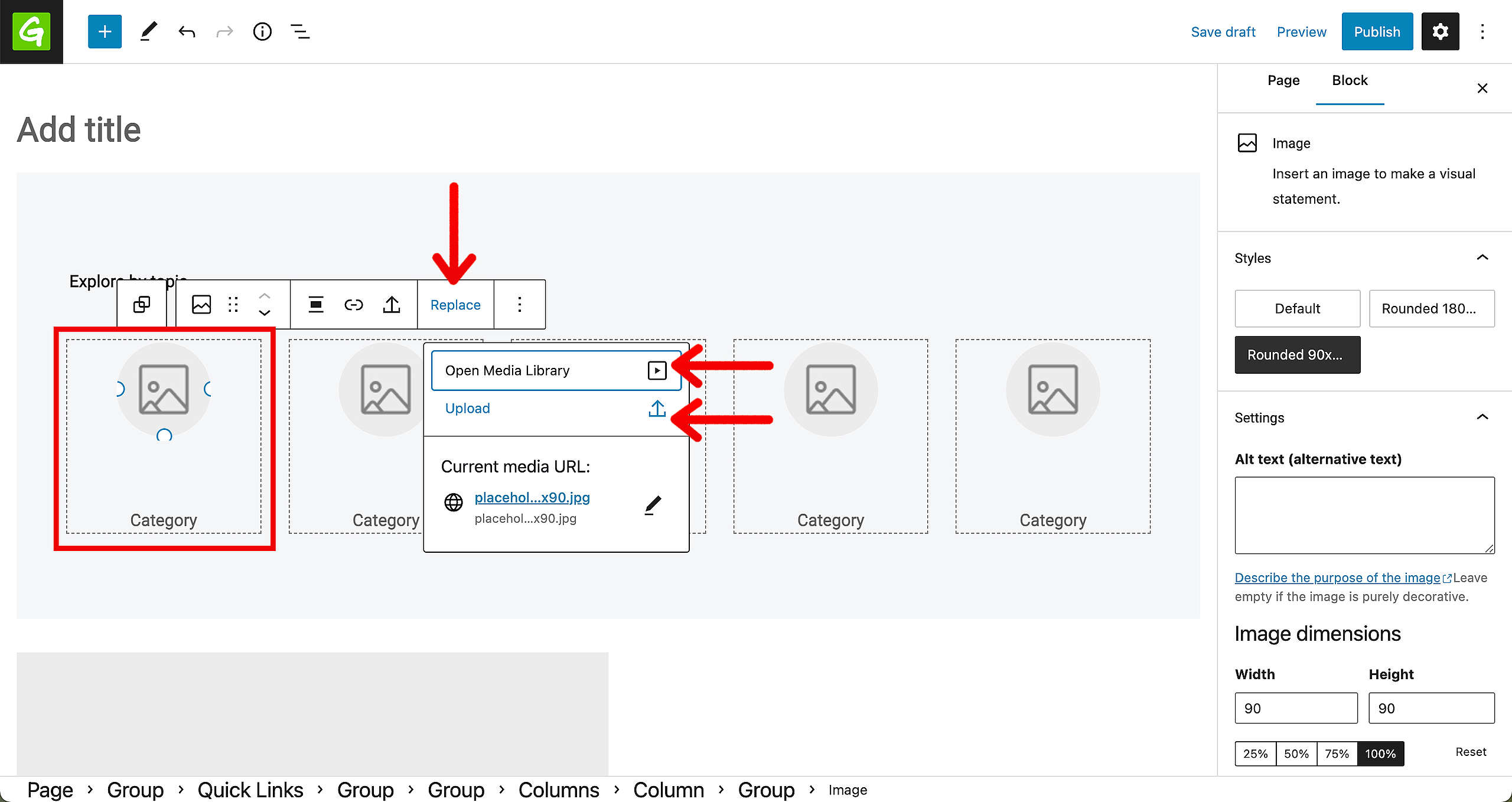Click the fifth Category caption text

pyautogui.click(x=1053, y=520)
